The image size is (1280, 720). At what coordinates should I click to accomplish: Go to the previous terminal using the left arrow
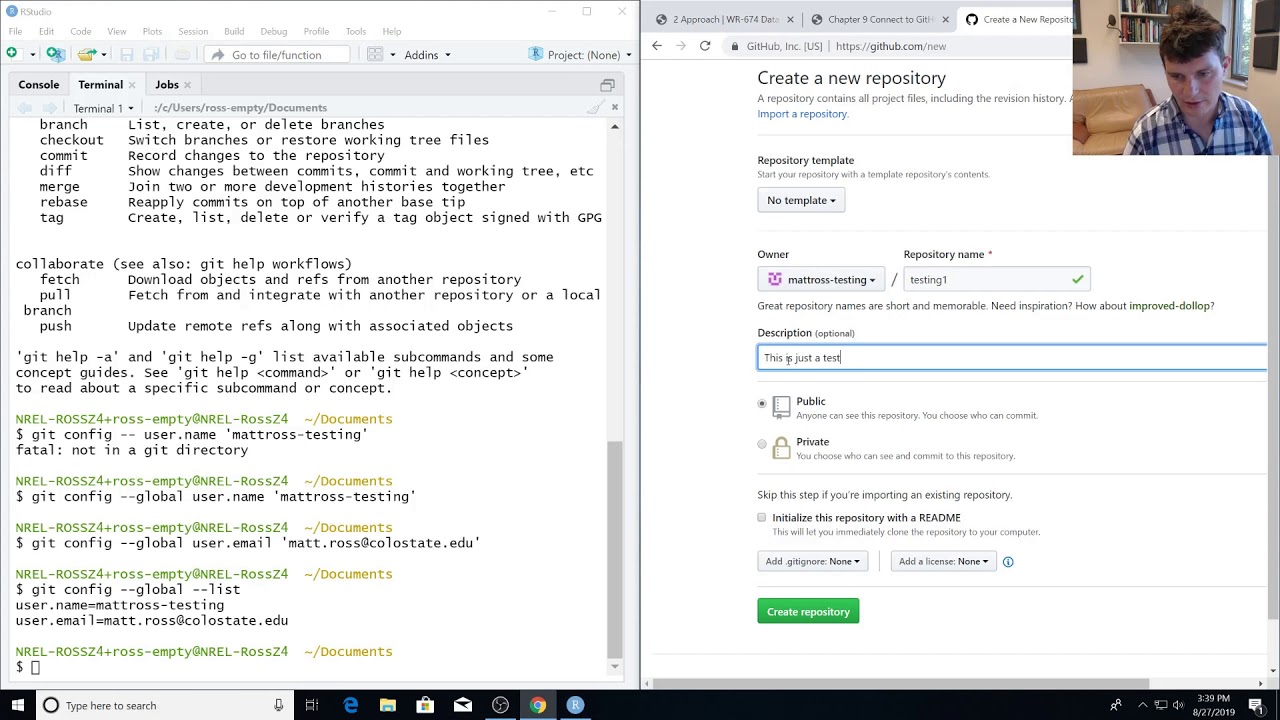(25, 108)
